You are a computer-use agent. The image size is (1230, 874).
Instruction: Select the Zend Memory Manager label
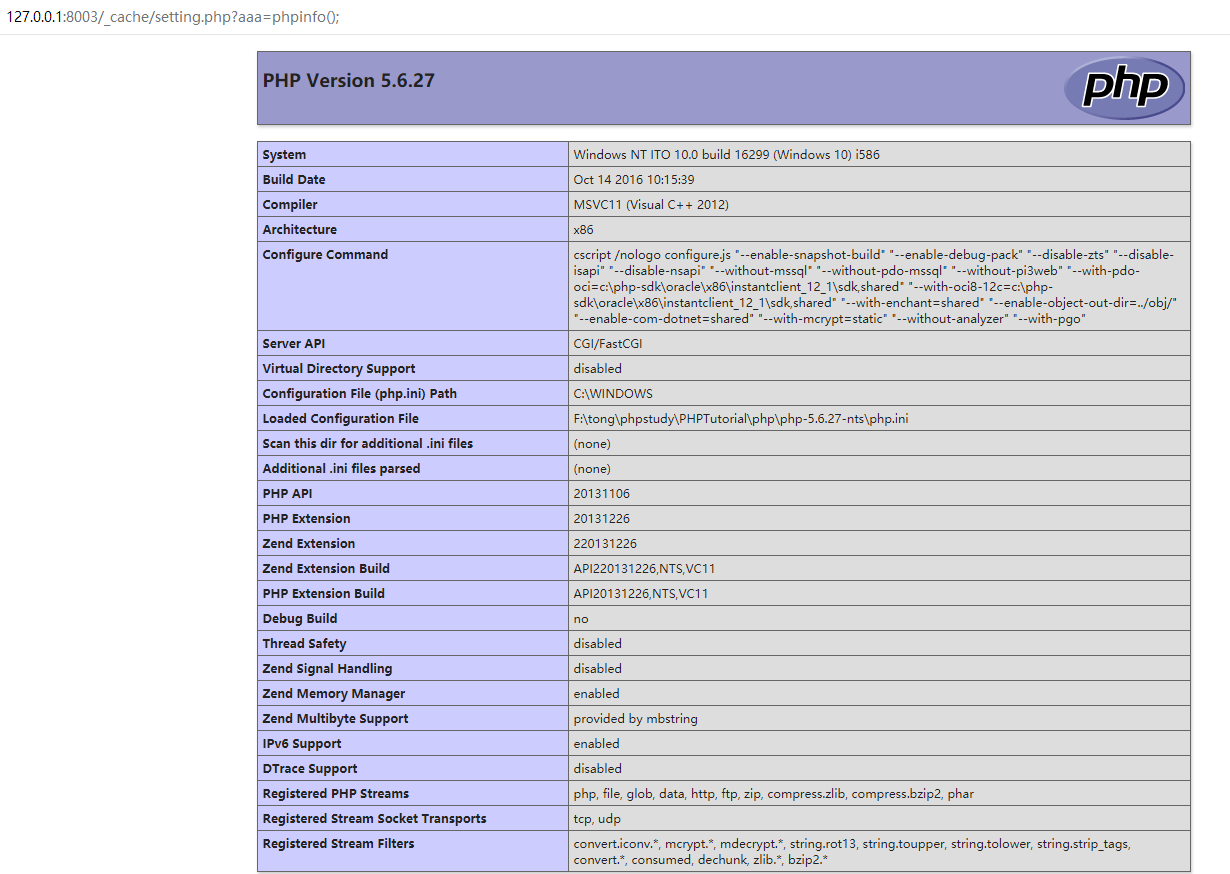tap(334, 694)
